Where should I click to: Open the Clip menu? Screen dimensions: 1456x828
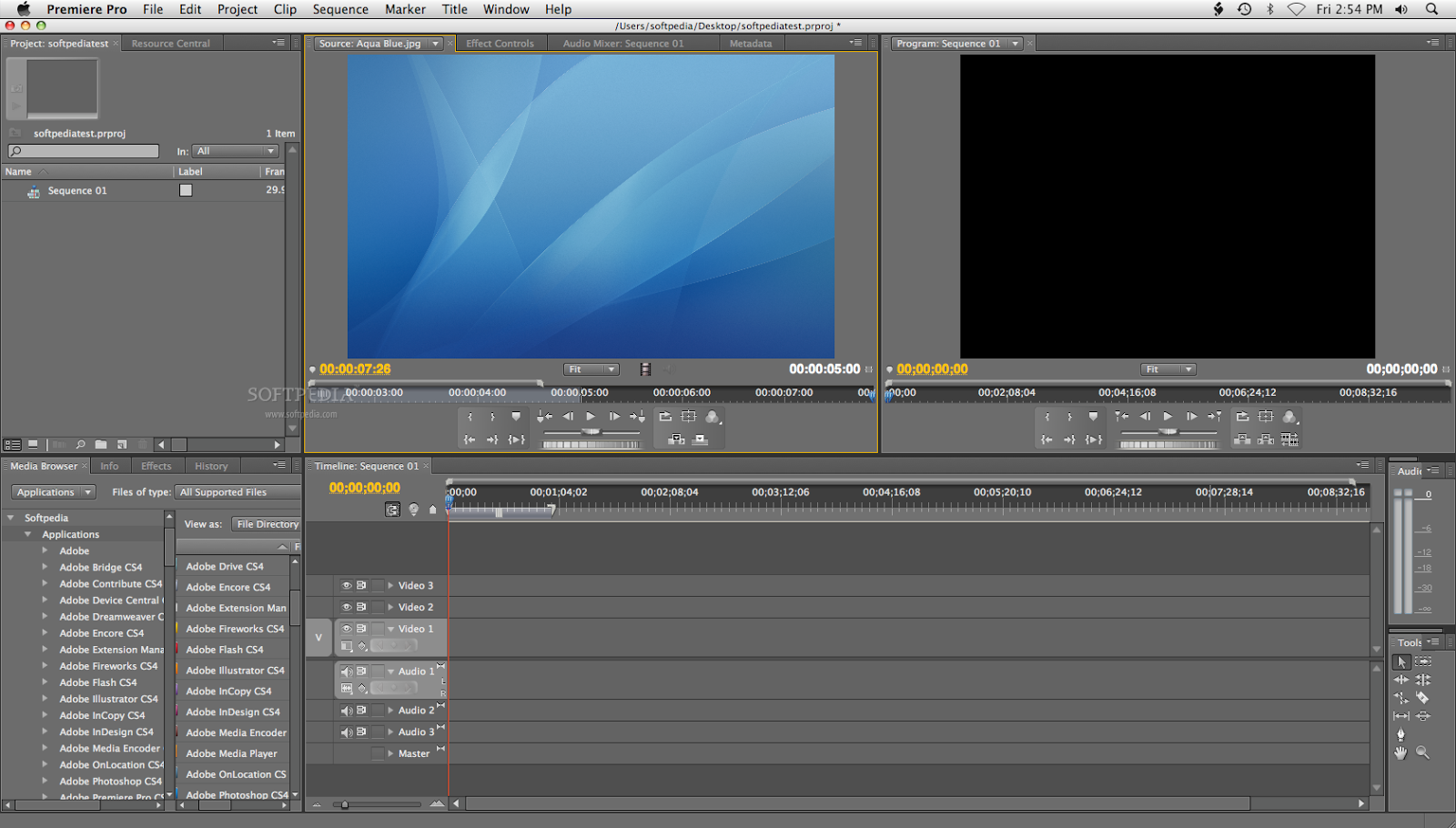point(285,9)
